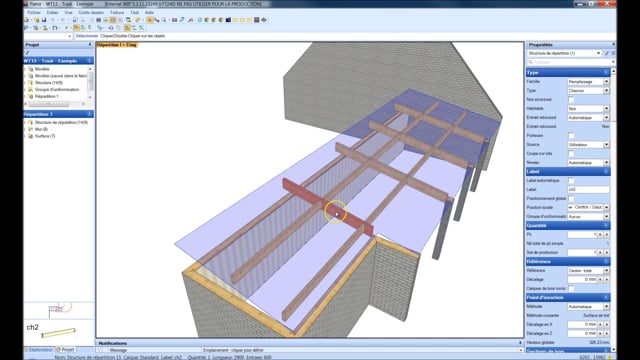Click the green check icon under Projet header

pyautogui.click(x=27, y=53)
